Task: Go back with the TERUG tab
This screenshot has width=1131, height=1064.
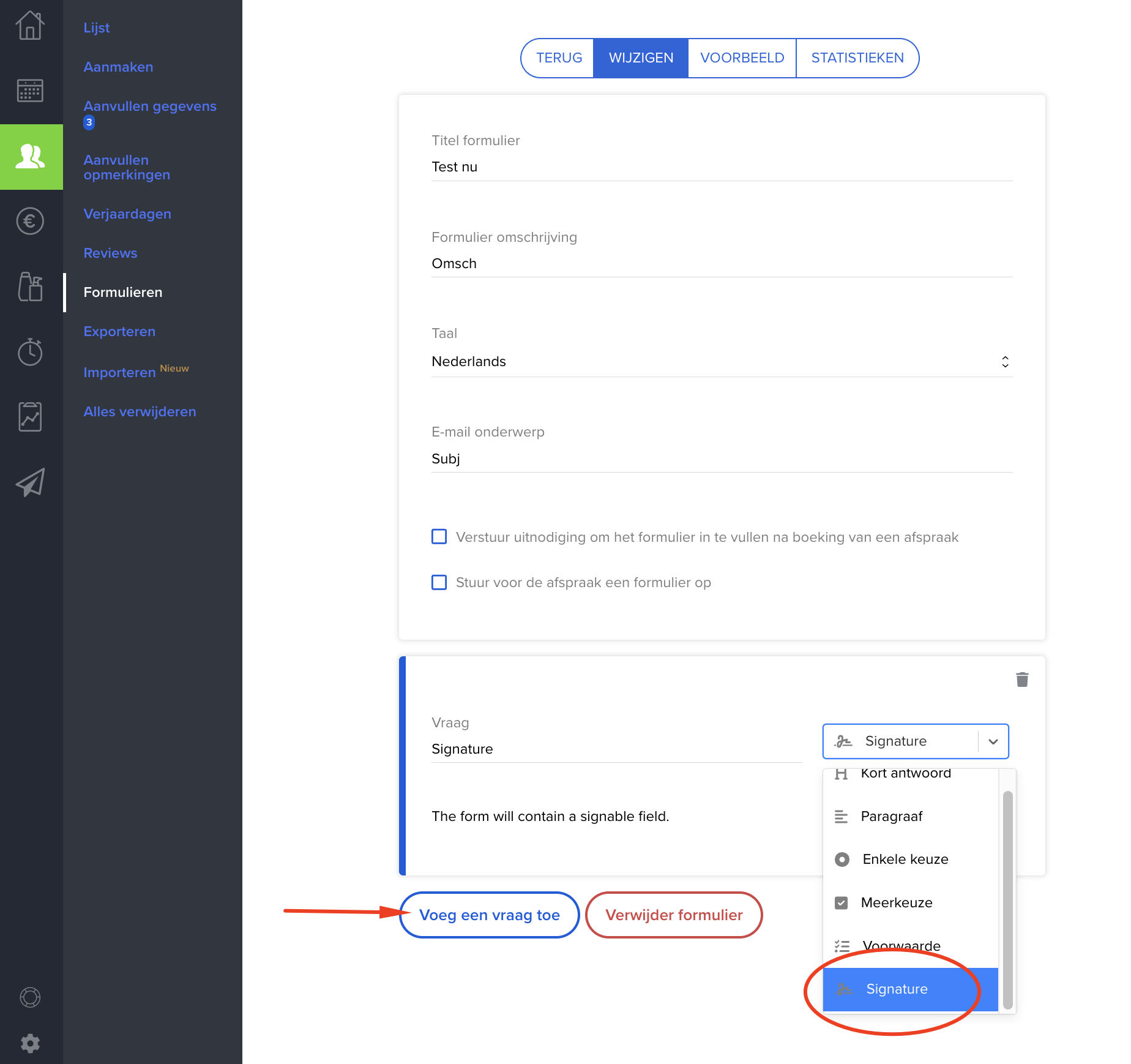Action: (x=558, y=58)
